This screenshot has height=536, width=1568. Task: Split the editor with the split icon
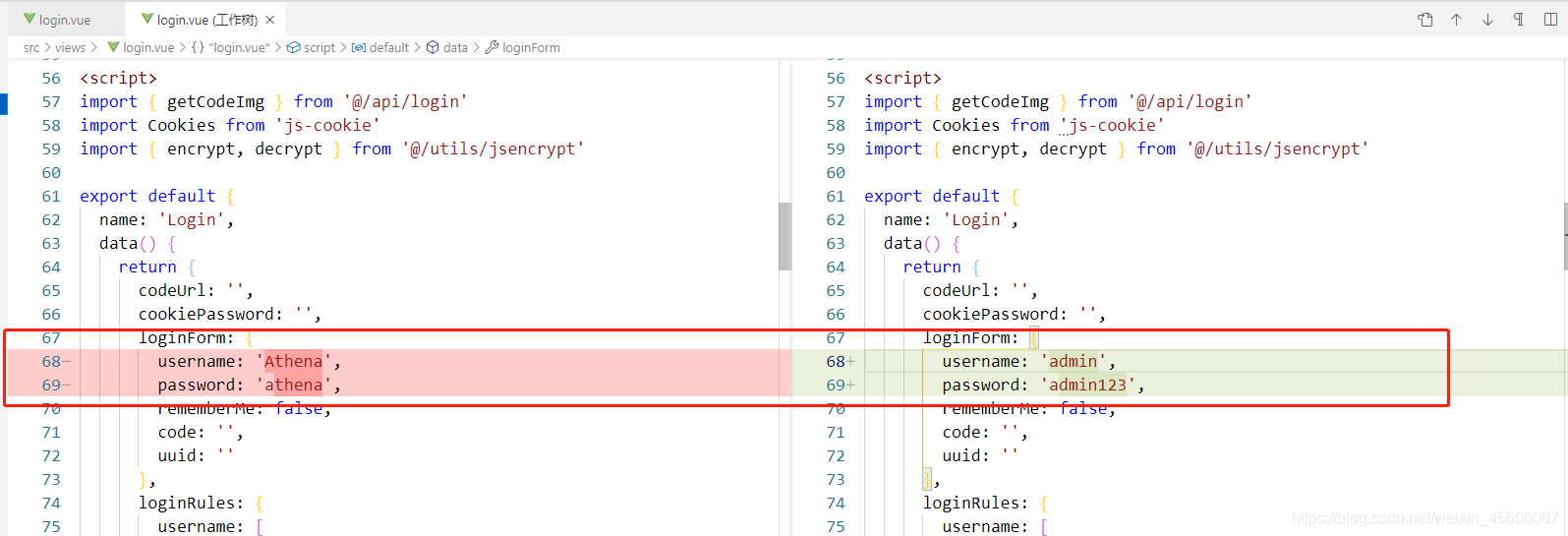click(x=1550, y=20)
